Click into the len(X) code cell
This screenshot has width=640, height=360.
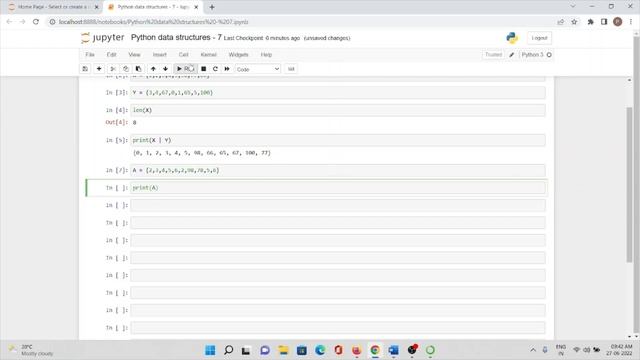pos(338,110)
